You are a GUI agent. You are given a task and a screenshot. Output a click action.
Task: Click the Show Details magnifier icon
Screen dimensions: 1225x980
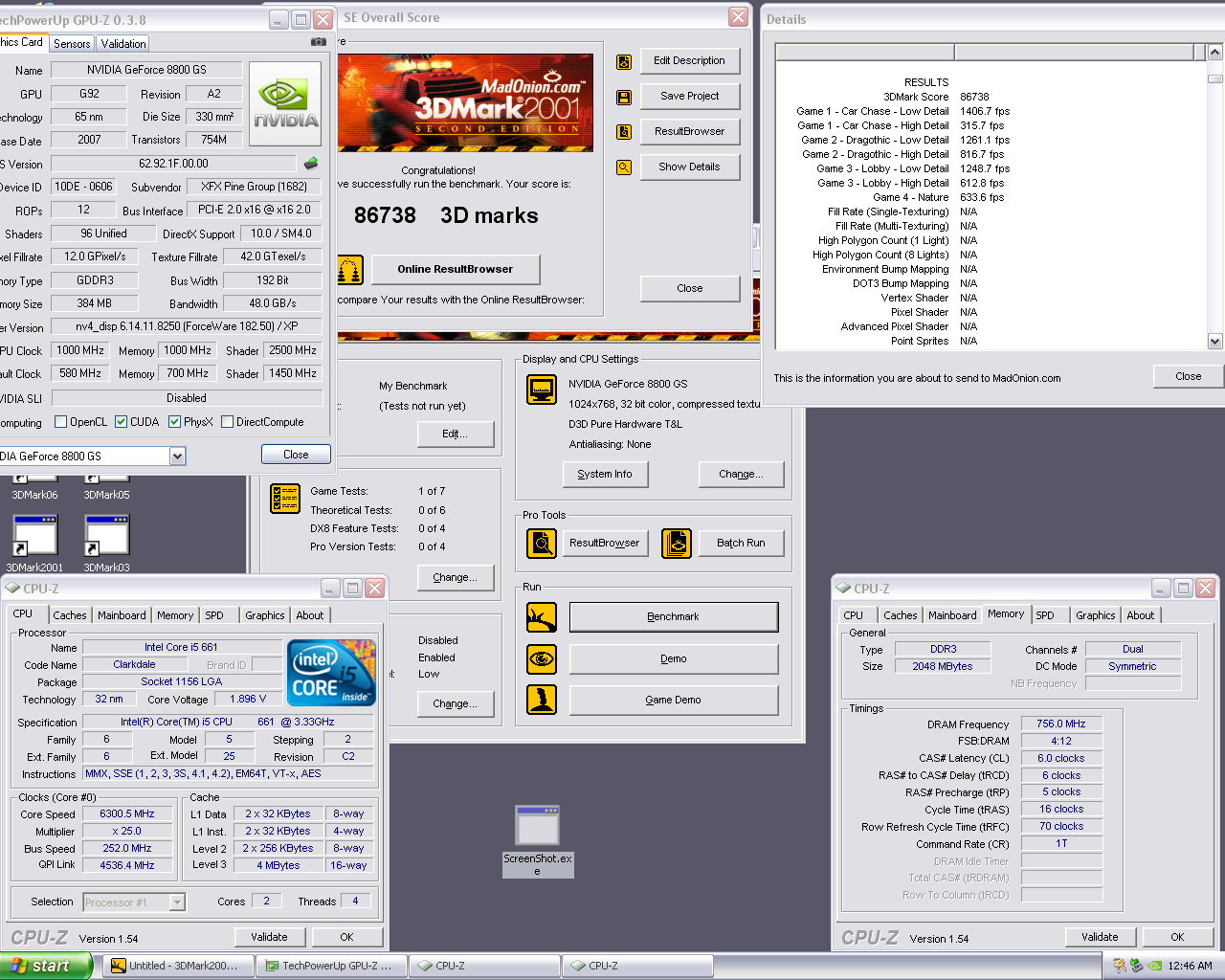point(624,167)
